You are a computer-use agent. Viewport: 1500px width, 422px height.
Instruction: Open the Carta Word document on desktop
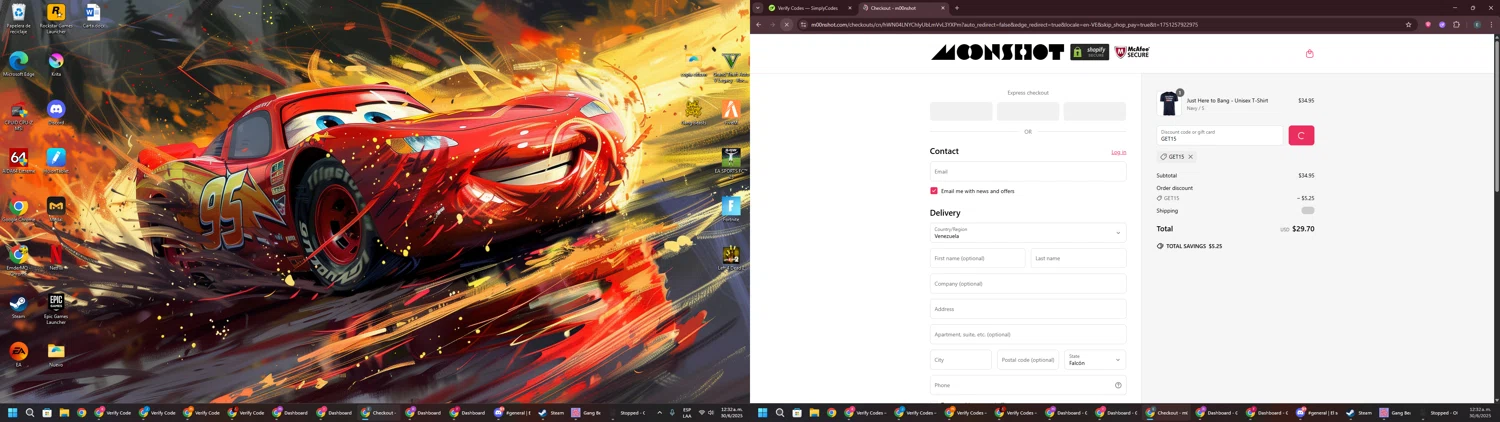tap(93, 16)
